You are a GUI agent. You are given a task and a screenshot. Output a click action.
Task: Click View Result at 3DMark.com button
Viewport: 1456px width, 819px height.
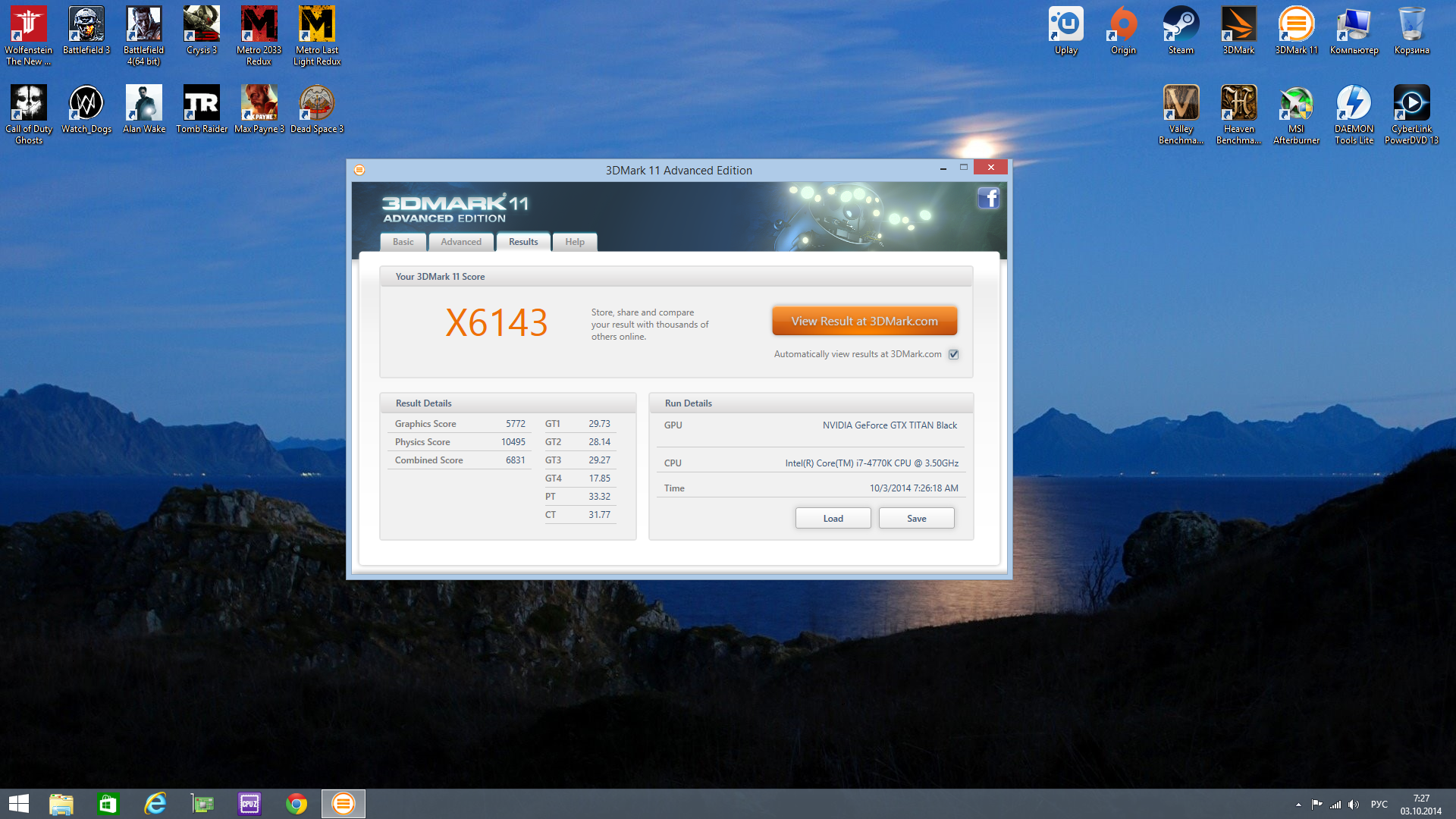tap(864, 321)
